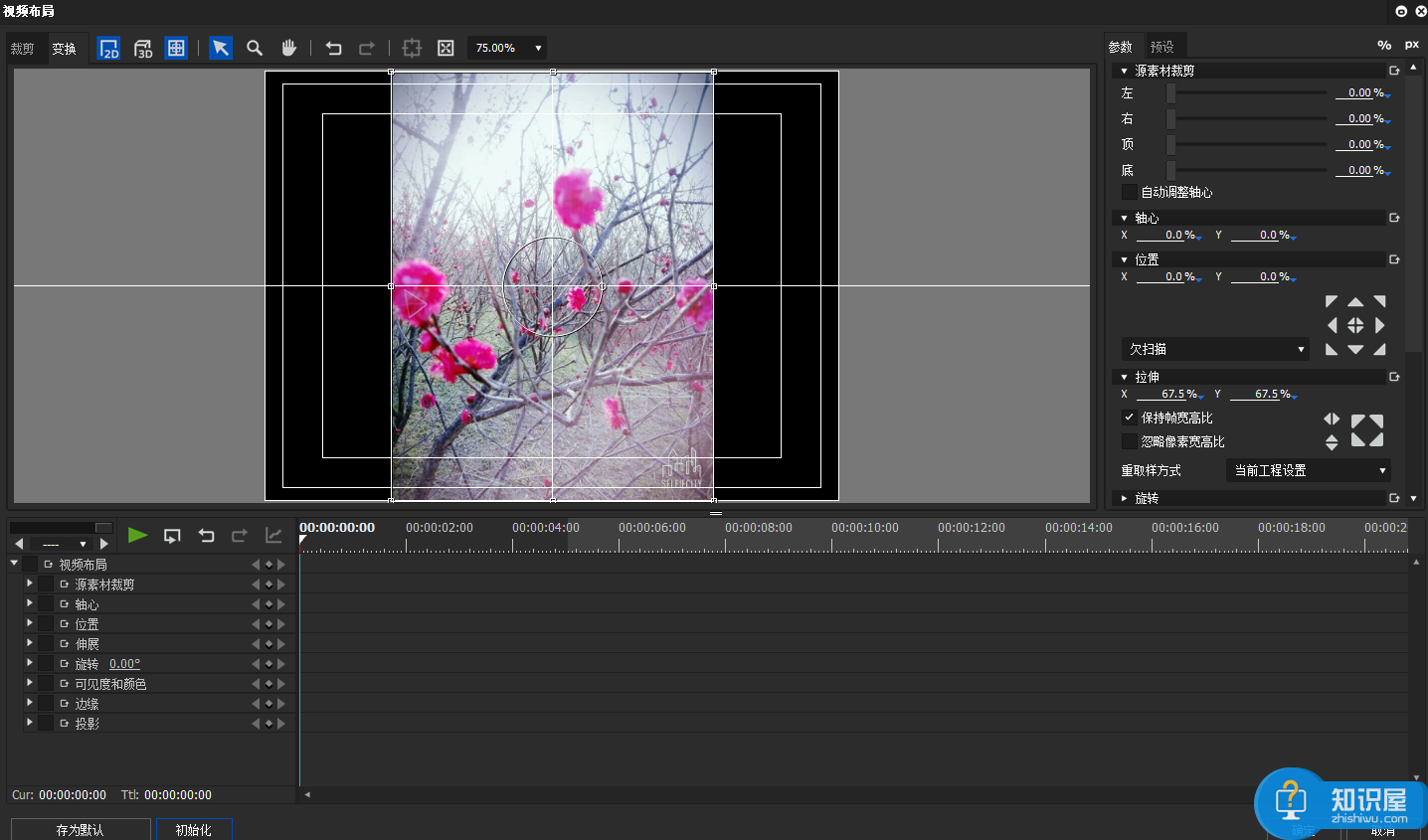Click the 00:00:04:00 mark on timeline ruler
Screen dimensions: 1428x840
click(x=546, y=528)
